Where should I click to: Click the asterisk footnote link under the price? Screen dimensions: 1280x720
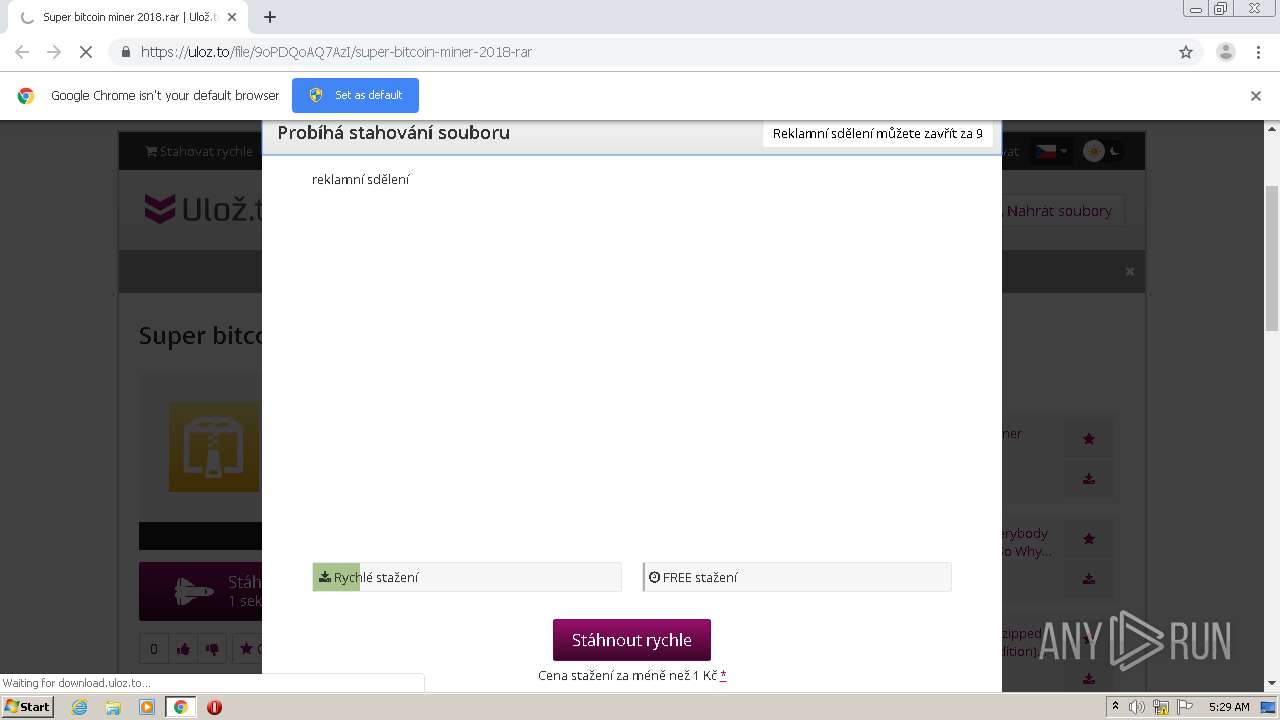[723, 675]
